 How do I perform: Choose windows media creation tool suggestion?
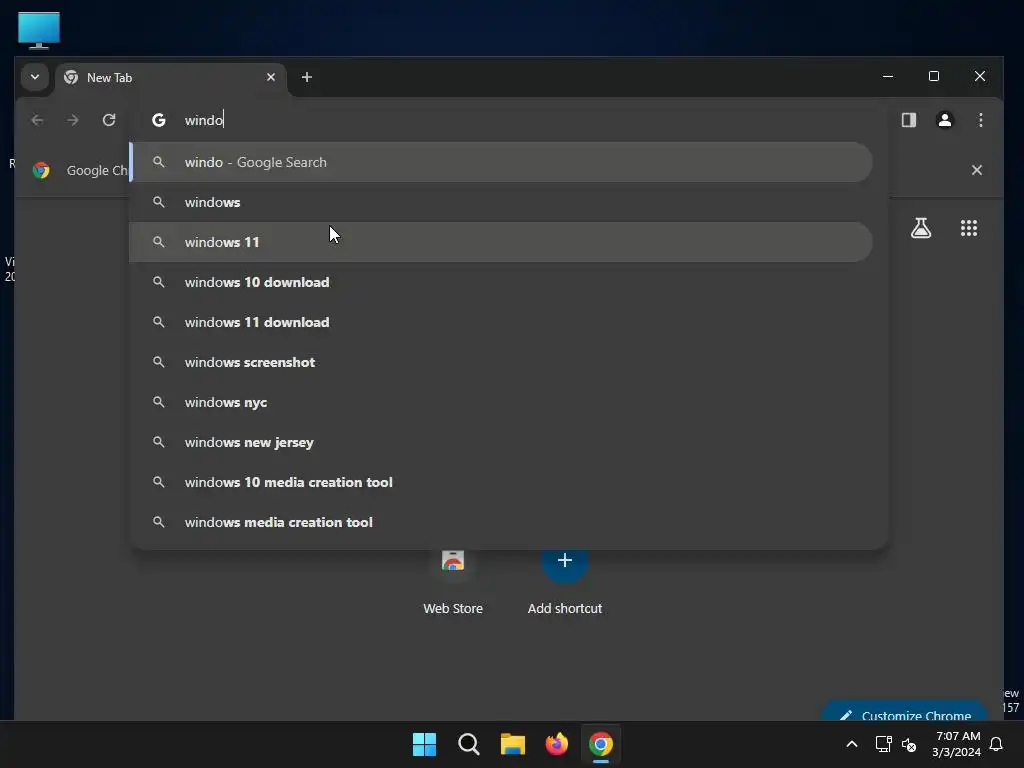(x=501, y=522)
